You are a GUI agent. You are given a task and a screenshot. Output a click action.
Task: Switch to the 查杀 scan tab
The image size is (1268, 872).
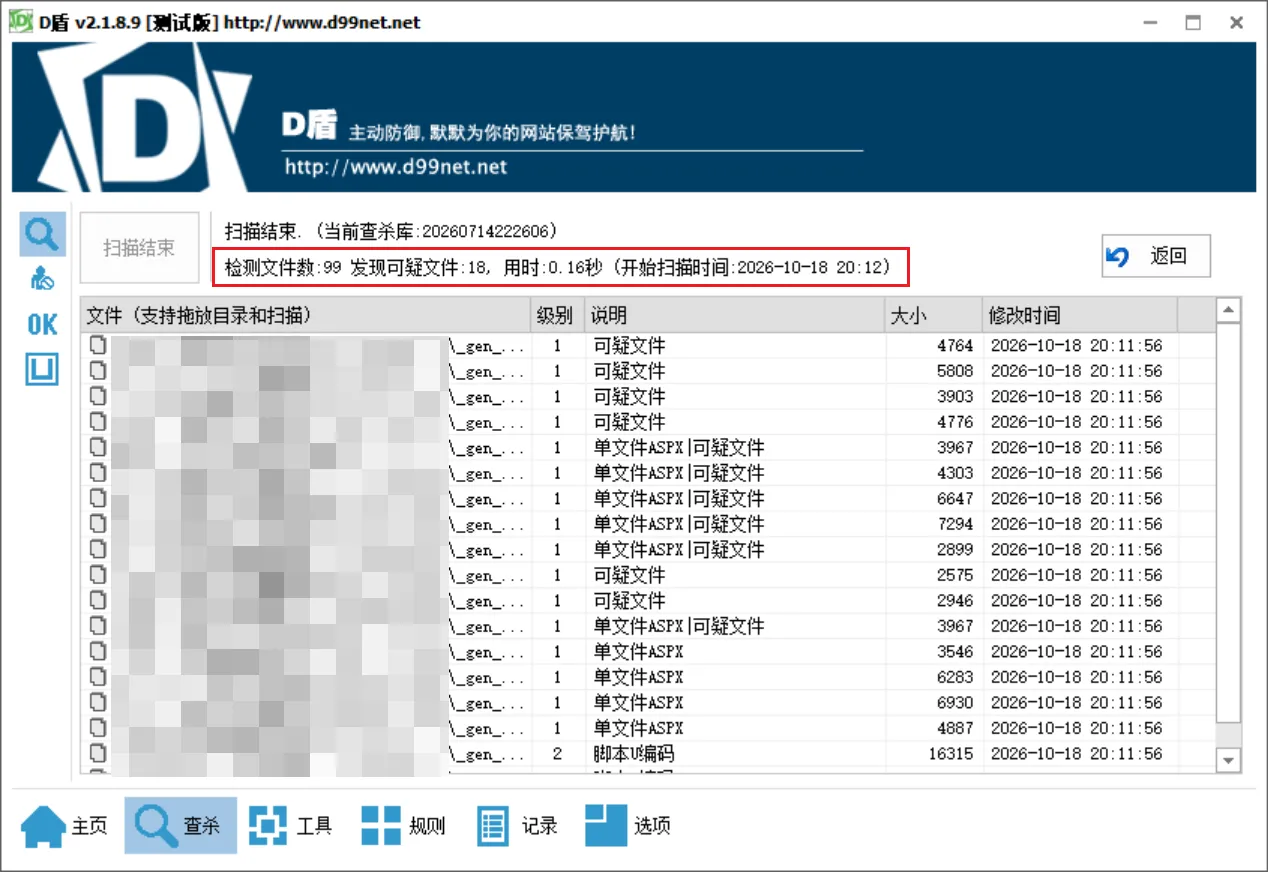pos(180,826)
